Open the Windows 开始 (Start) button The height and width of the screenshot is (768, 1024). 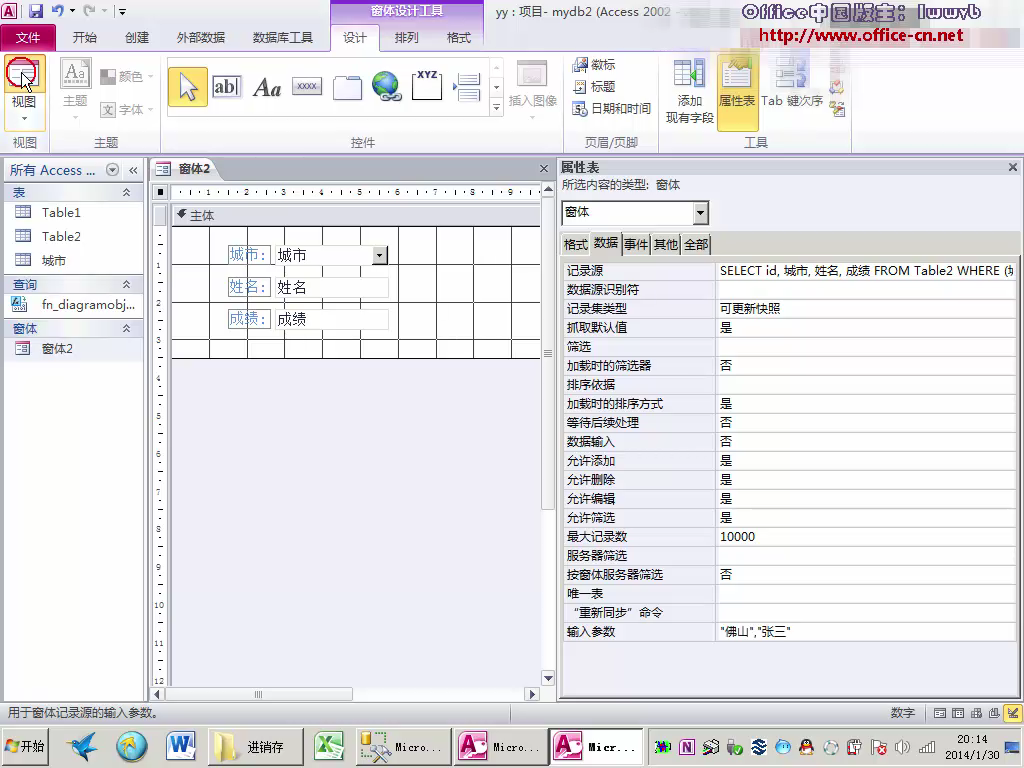coord(25,746)
